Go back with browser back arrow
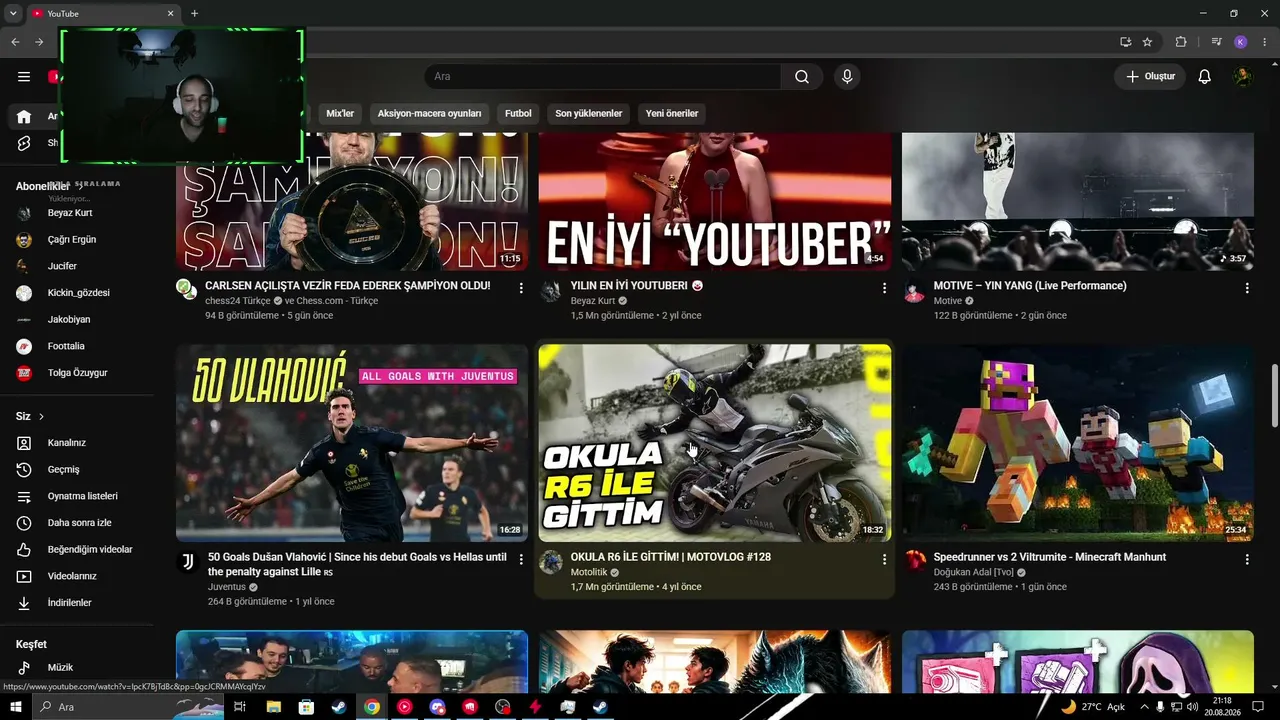 15,42
